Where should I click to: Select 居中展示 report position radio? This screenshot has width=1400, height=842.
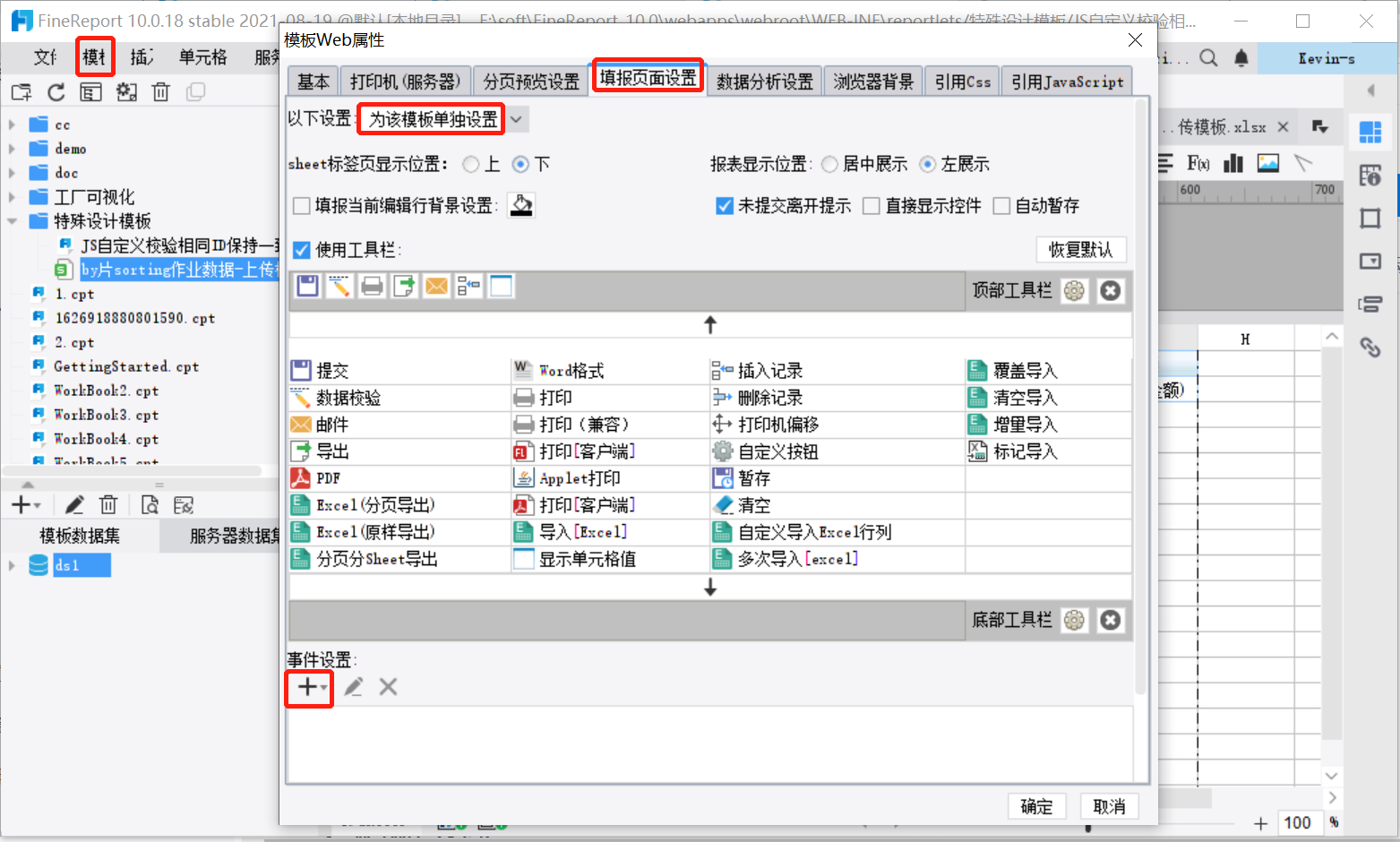829,164
